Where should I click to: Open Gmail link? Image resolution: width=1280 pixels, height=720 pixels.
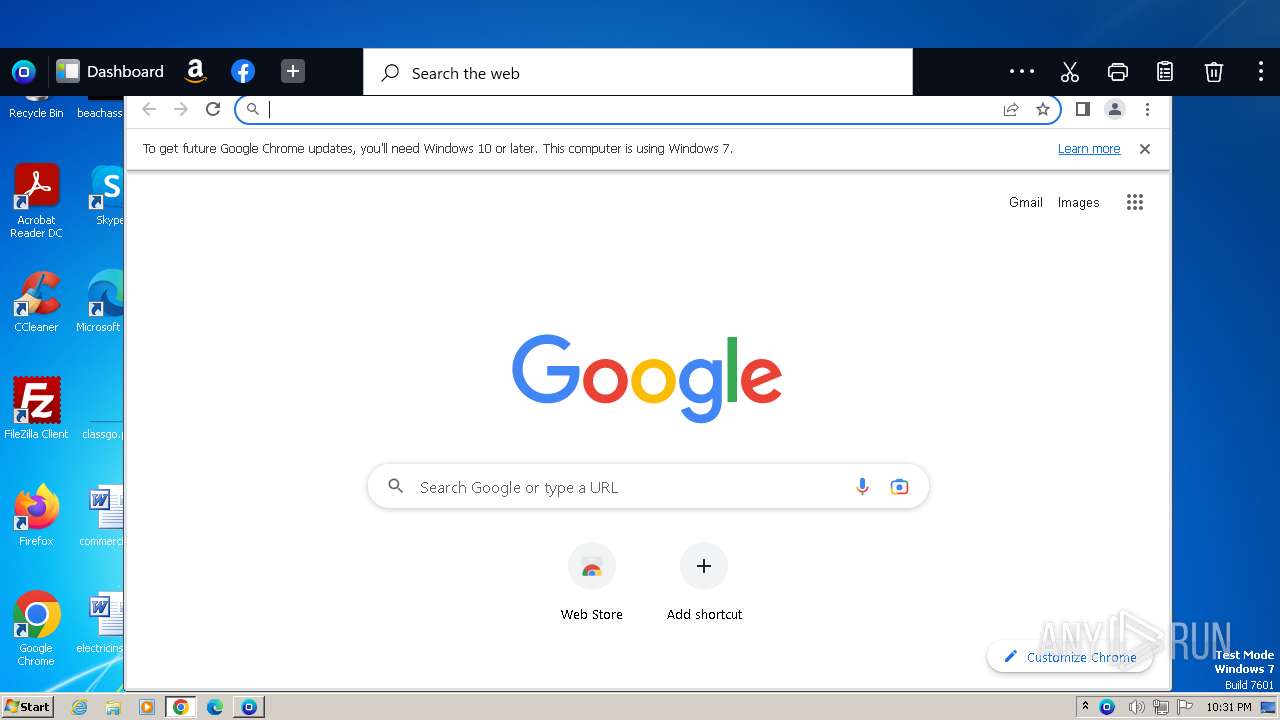point(1026,202)
